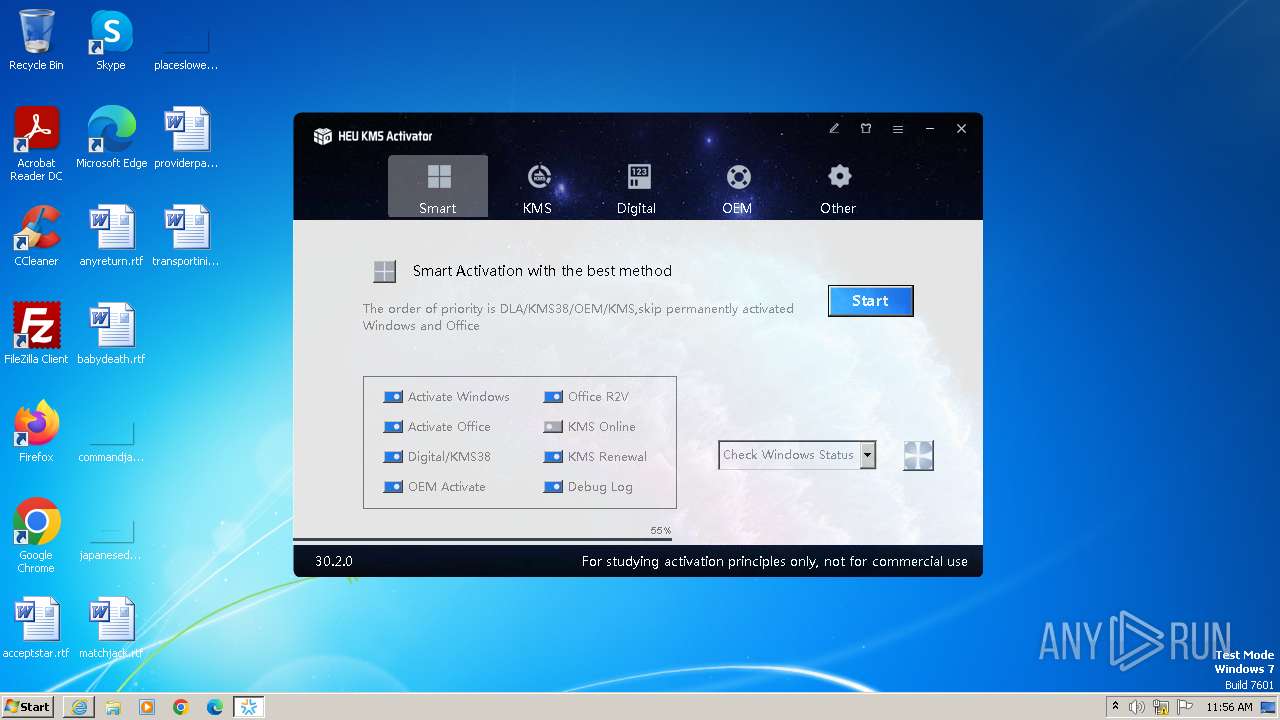This screenshot has width=1280, height=720.
Task: Toggle the Activate Windows switch
Action: [x=393, y=397]
